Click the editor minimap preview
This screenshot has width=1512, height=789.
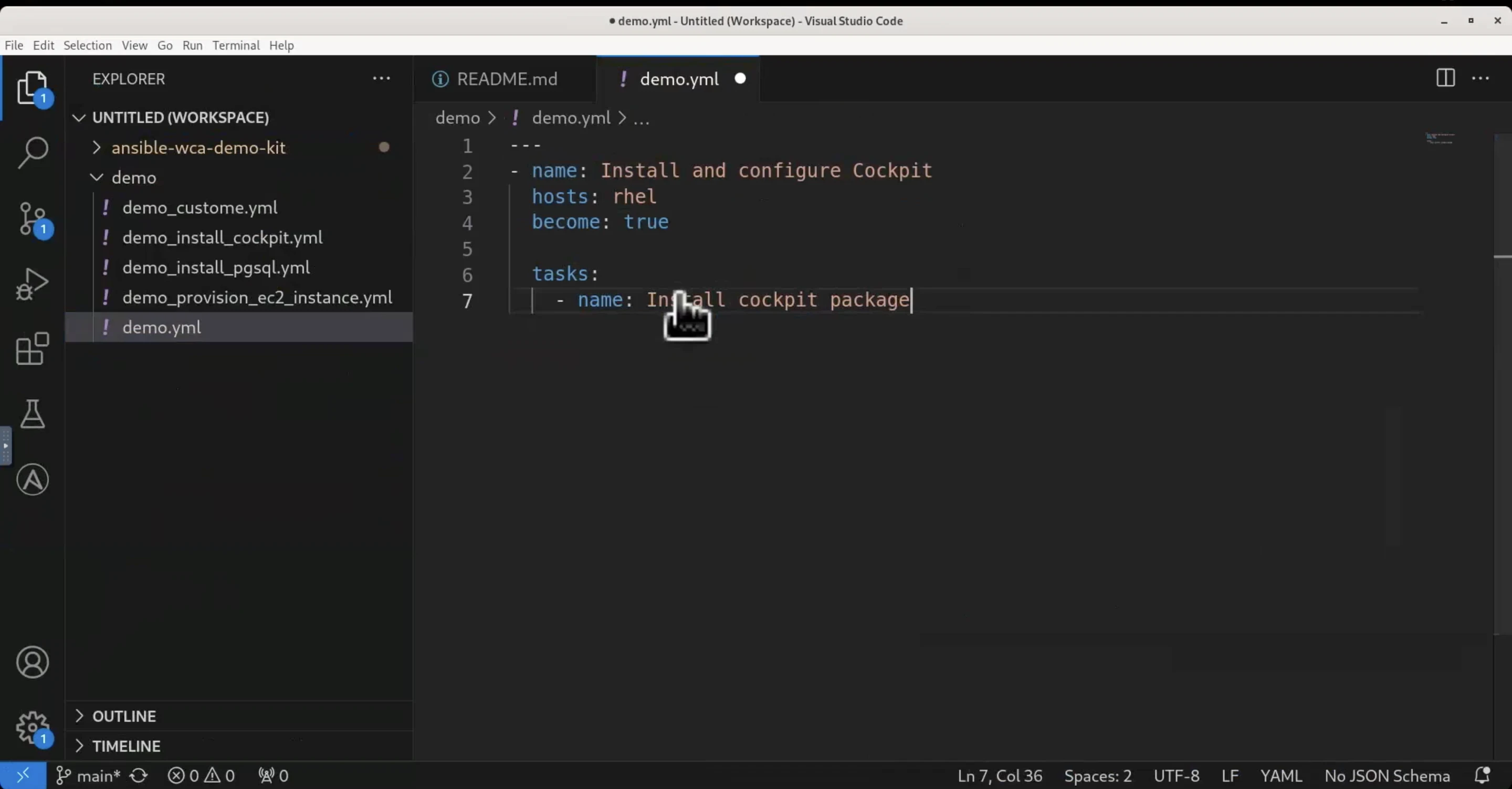[1441, 139]
